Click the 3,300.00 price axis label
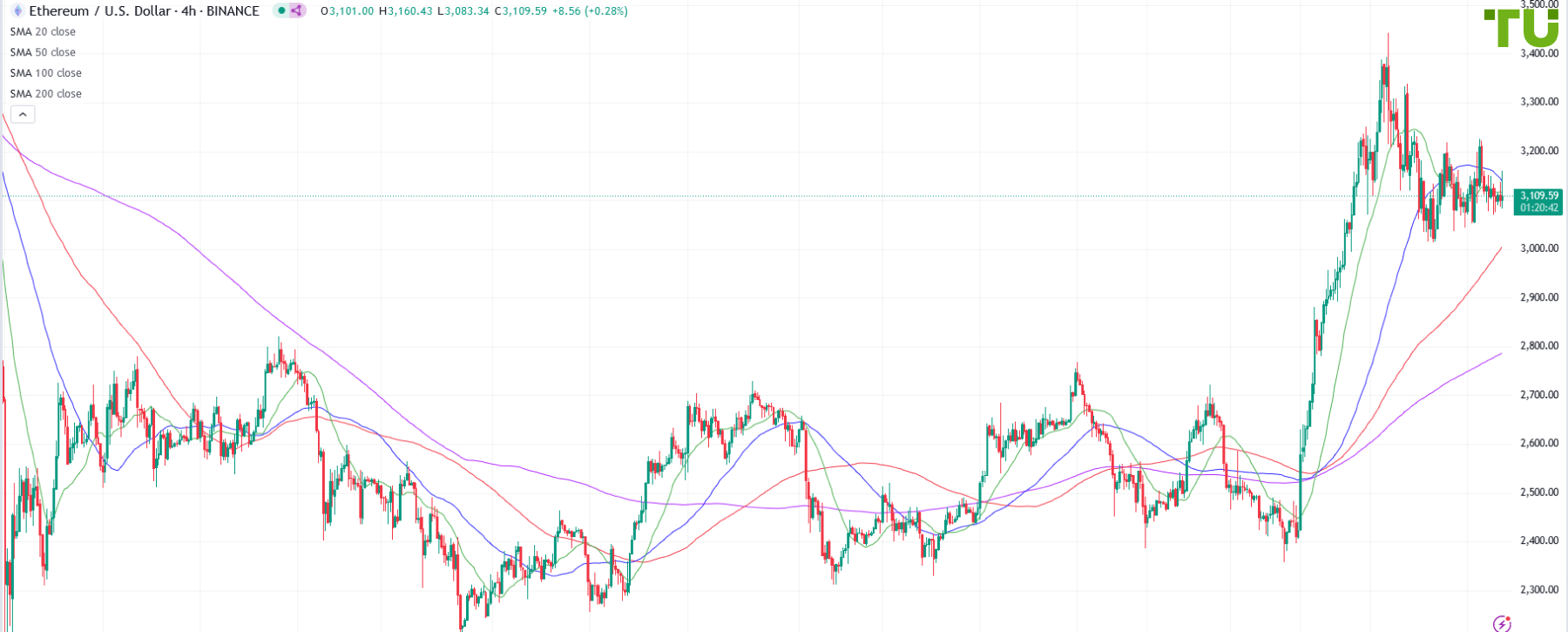The height and width of the screenshot is (632, 1568). [x=1539, y=102]
